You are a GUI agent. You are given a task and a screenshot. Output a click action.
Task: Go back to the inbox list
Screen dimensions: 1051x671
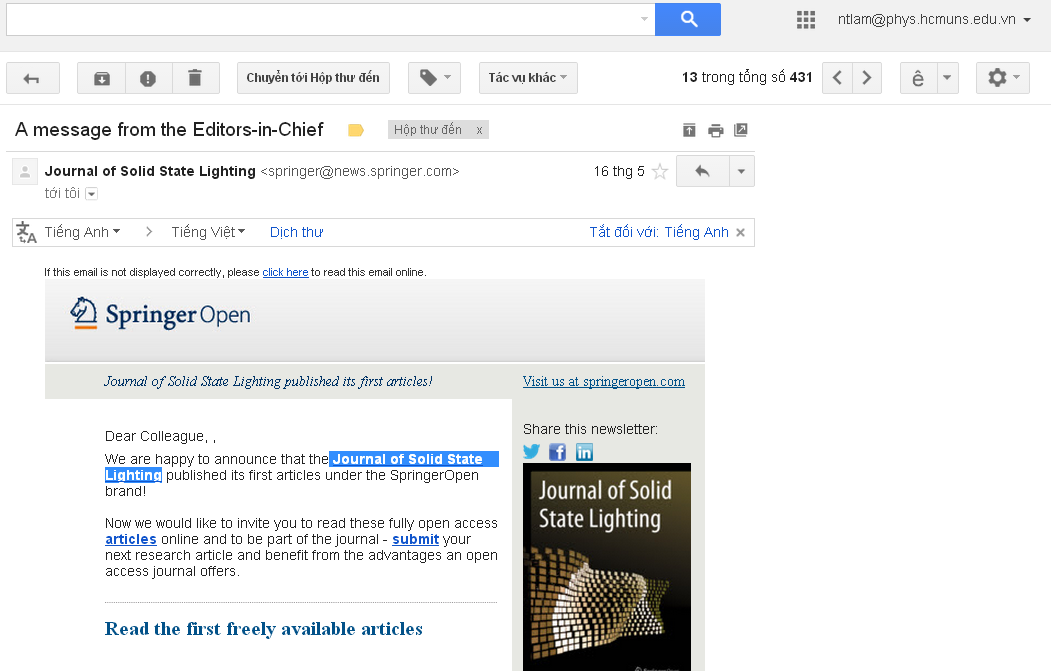pyautogui.click(x=33, y=78)
